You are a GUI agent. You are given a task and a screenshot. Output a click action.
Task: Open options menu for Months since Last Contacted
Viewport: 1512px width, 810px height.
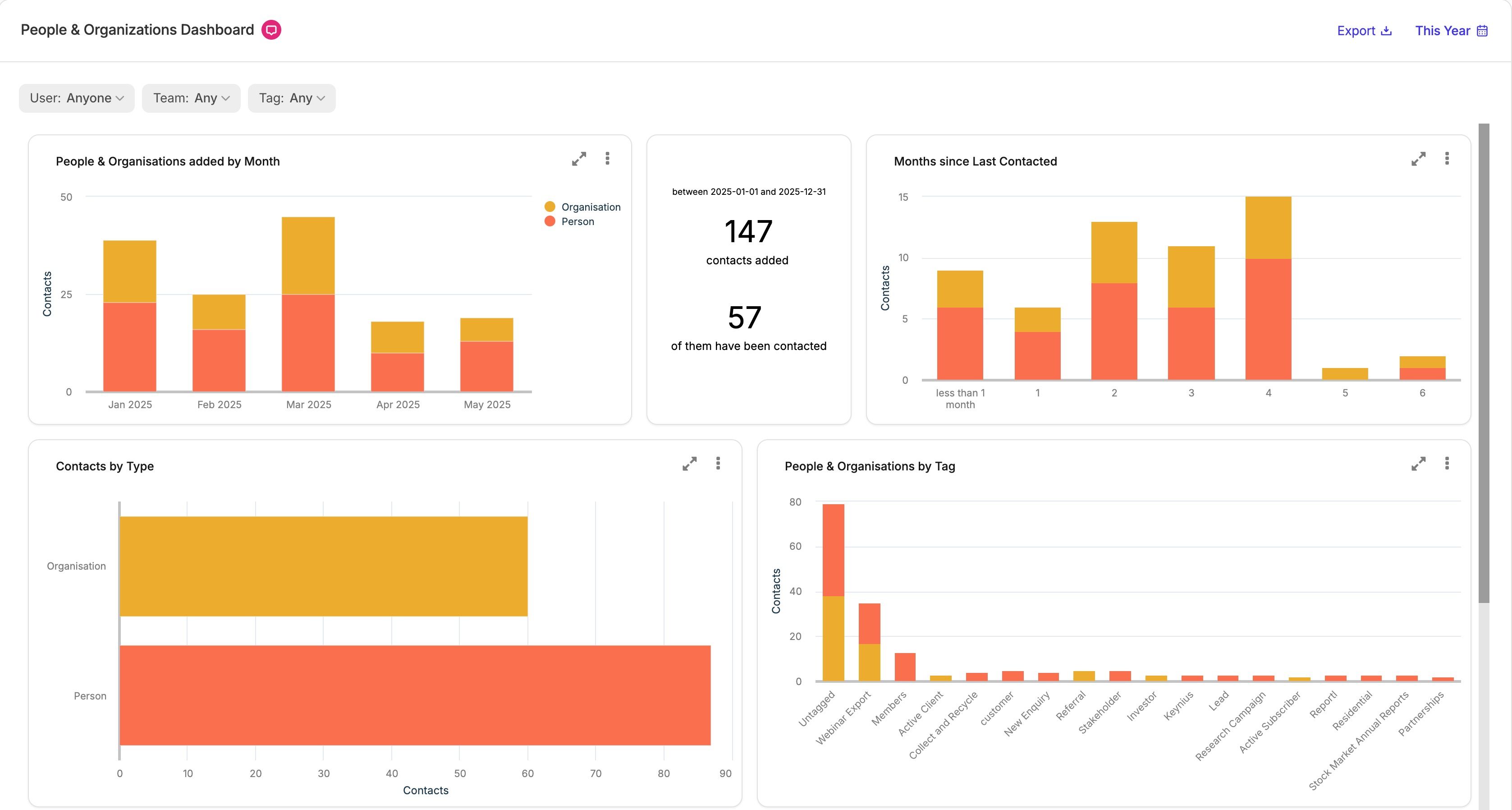point(1447,159)
